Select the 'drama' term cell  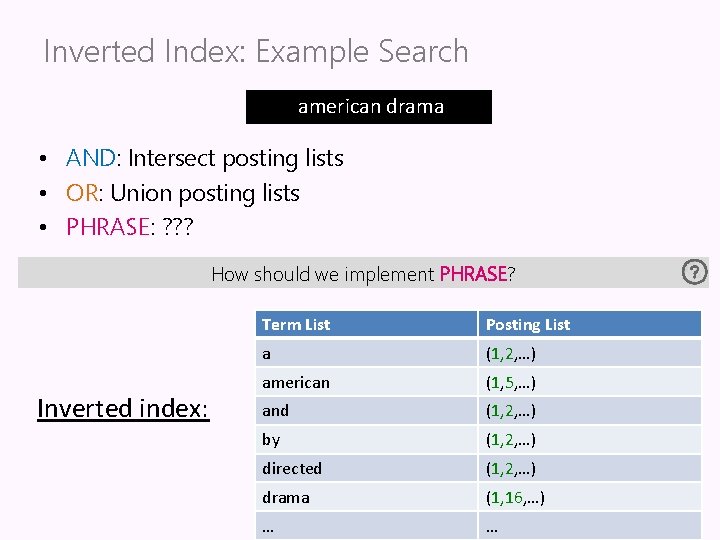tap(286, 497)
